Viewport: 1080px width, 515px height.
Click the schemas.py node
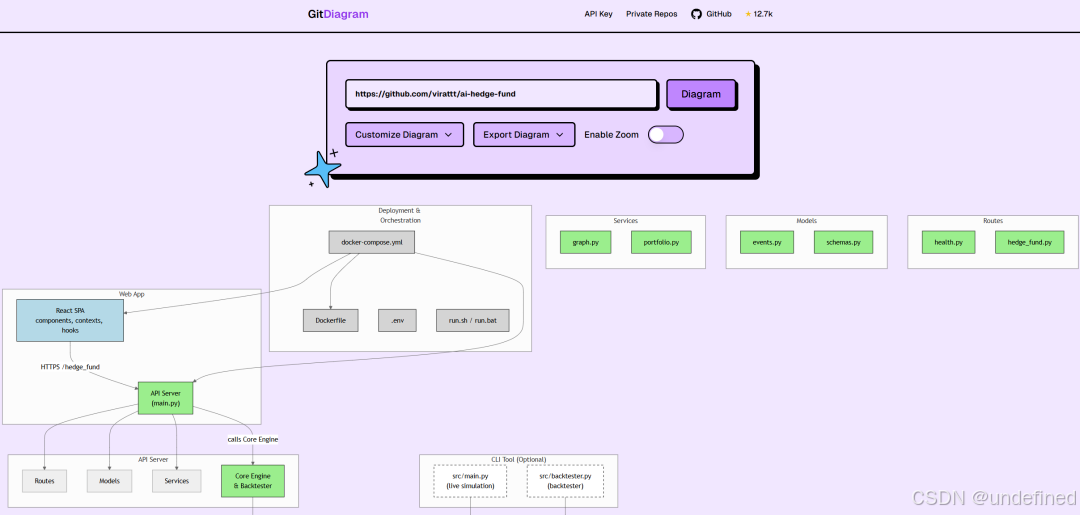coord(843,242)
